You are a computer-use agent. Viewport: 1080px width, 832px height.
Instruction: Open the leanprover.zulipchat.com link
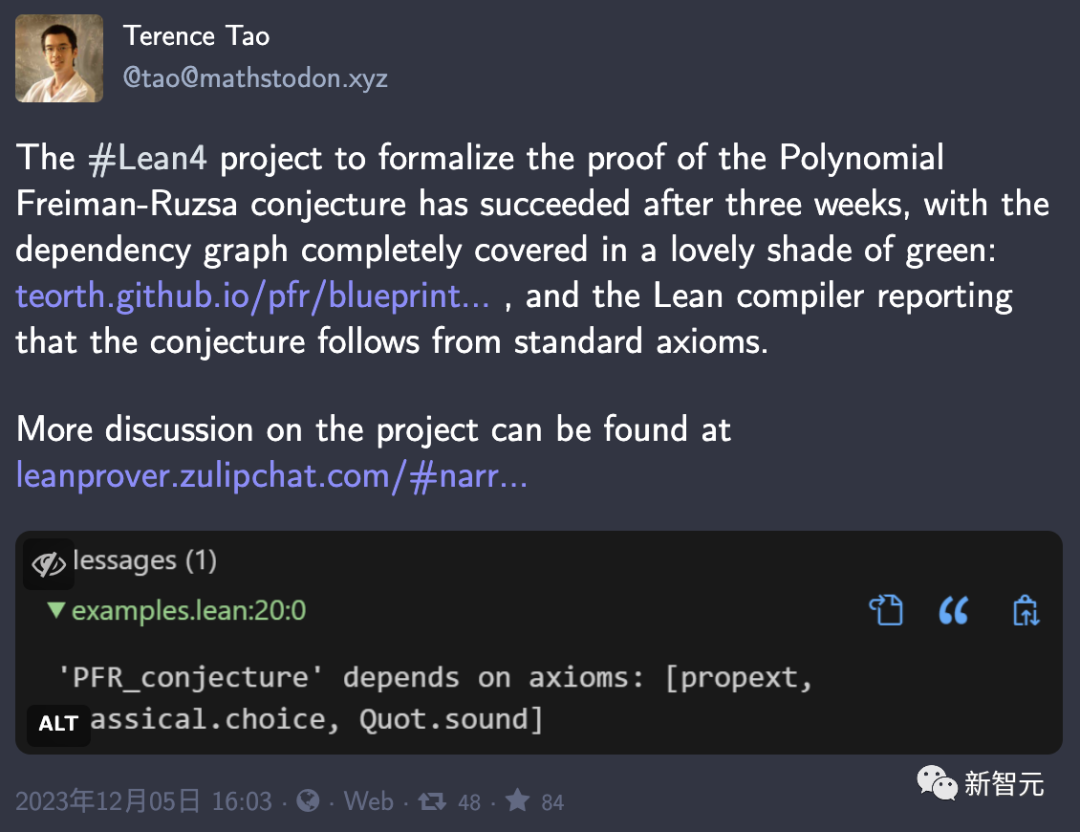(x=271, y=476)
